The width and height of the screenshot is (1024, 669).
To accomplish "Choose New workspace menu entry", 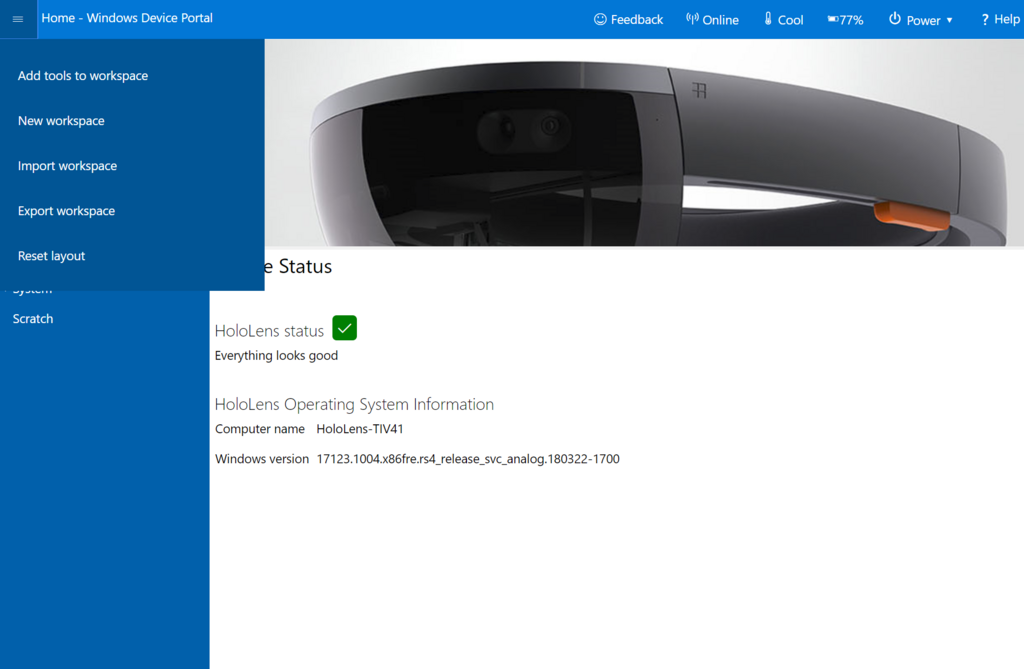I will point(61,121).
